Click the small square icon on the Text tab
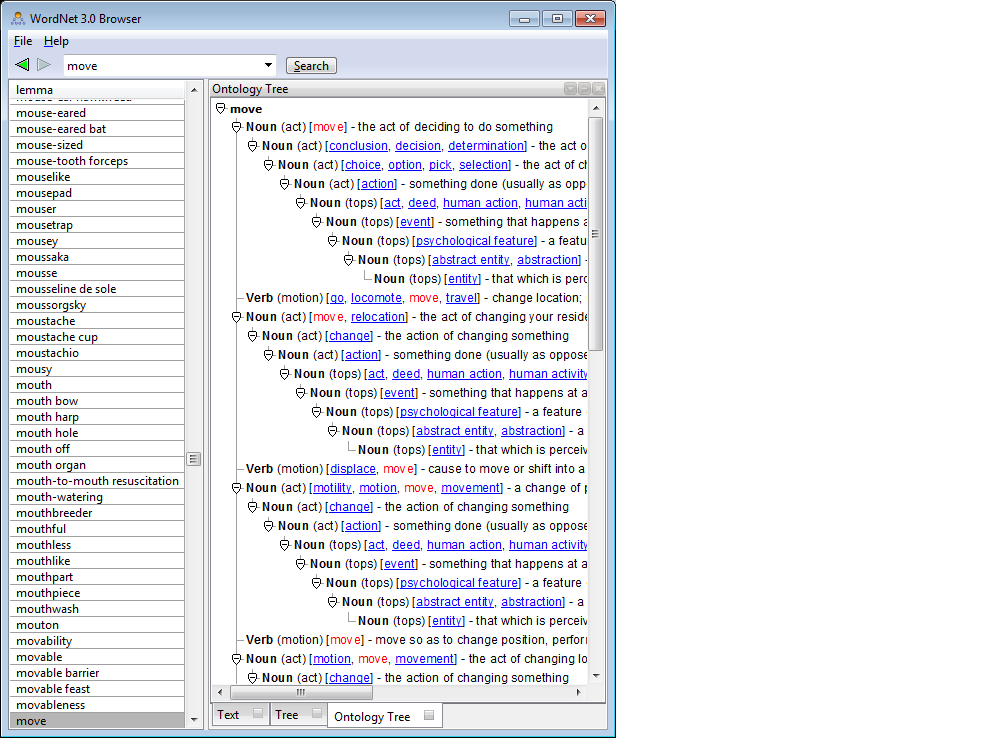 pos(258,713)
